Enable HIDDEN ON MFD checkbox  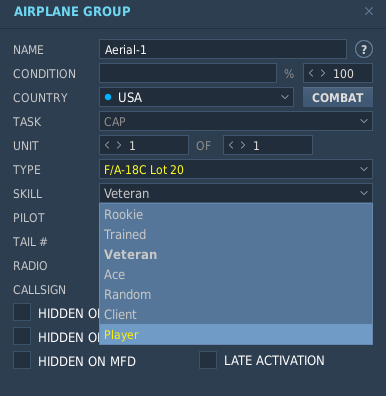[22, 360]
